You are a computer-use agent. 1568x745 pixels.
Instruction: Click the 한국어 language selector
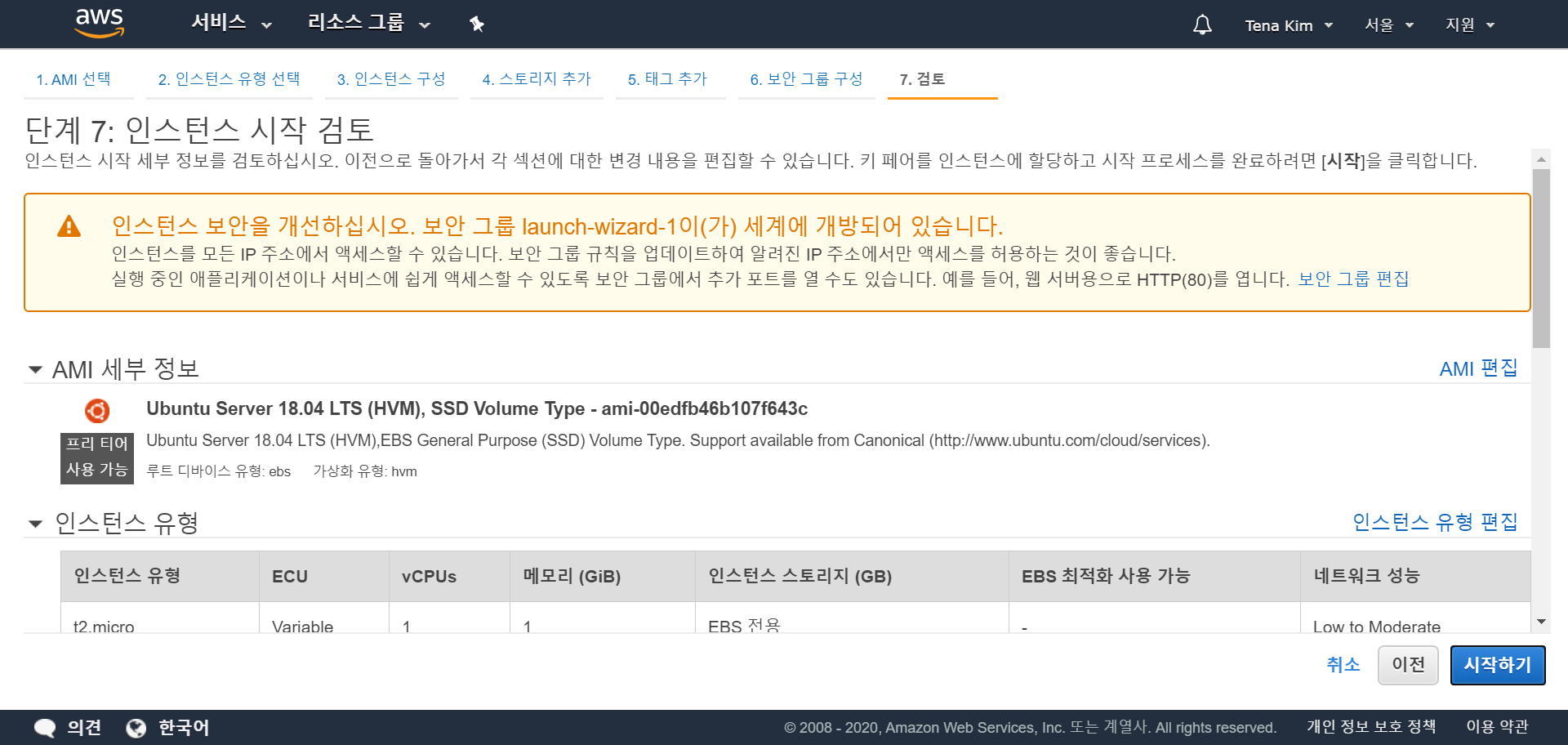point(184,727)
